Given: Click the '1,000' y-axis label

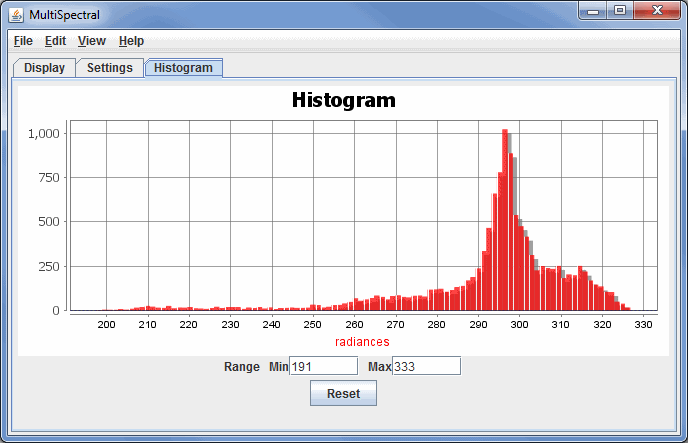Looking at the screenshot, I should tap(43, 134).
